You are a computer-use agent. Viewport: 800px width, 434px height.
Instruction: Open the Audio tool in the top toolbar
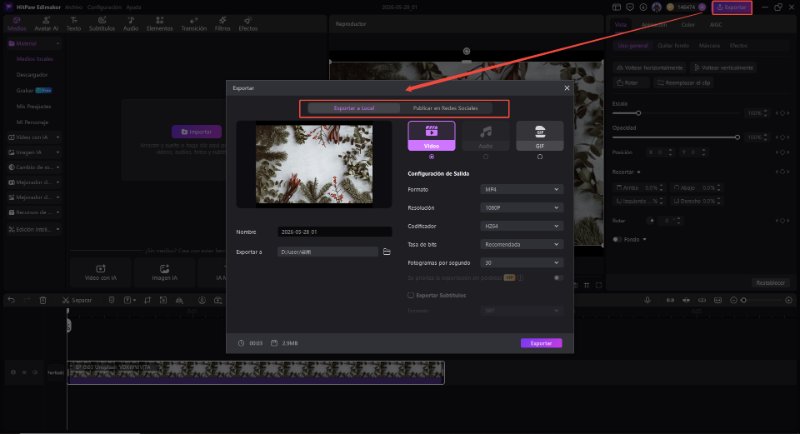click(x=131, y=24)
